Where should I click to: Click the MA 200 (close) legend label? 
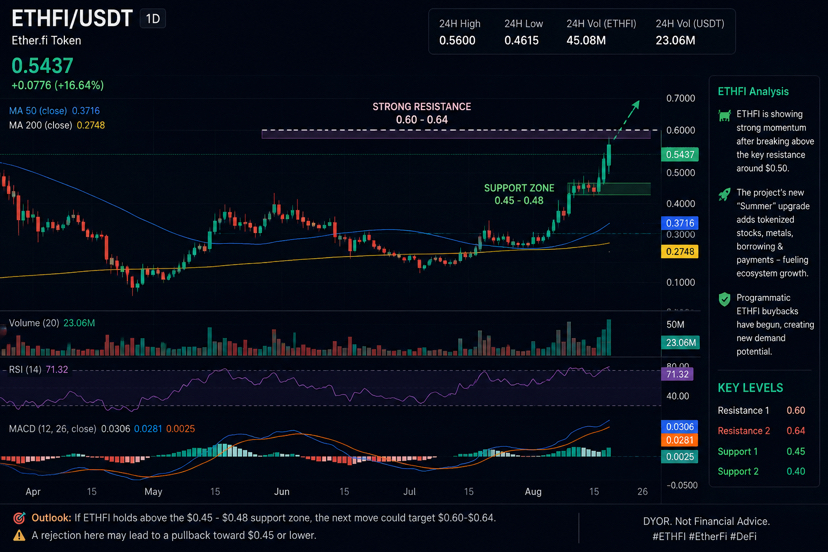point(40,125)
